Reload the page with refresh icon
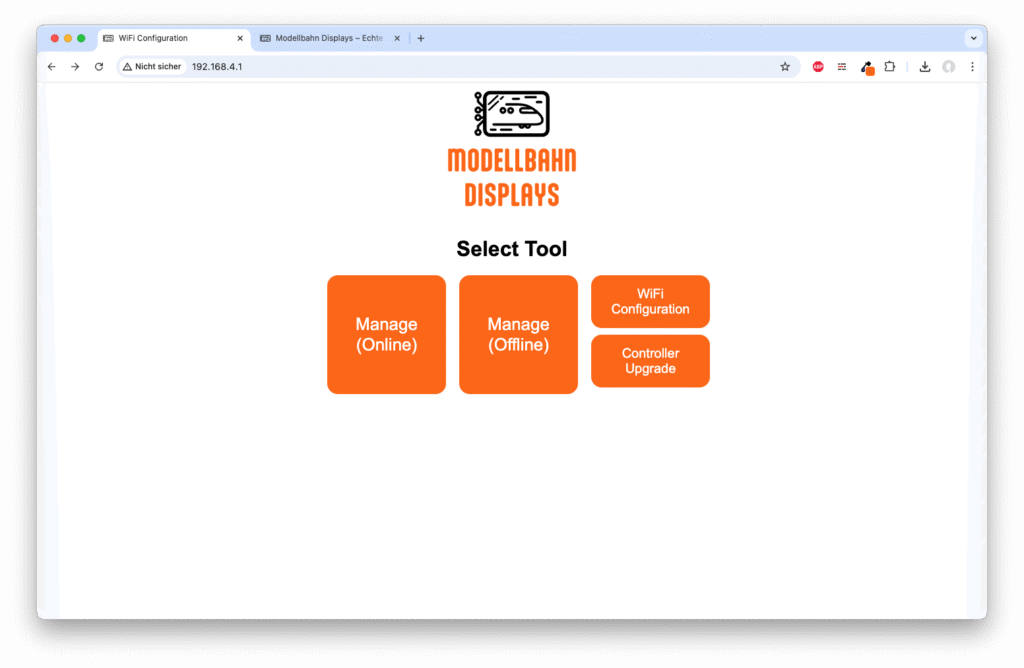 pyautogui.click(x=99, y=67)
